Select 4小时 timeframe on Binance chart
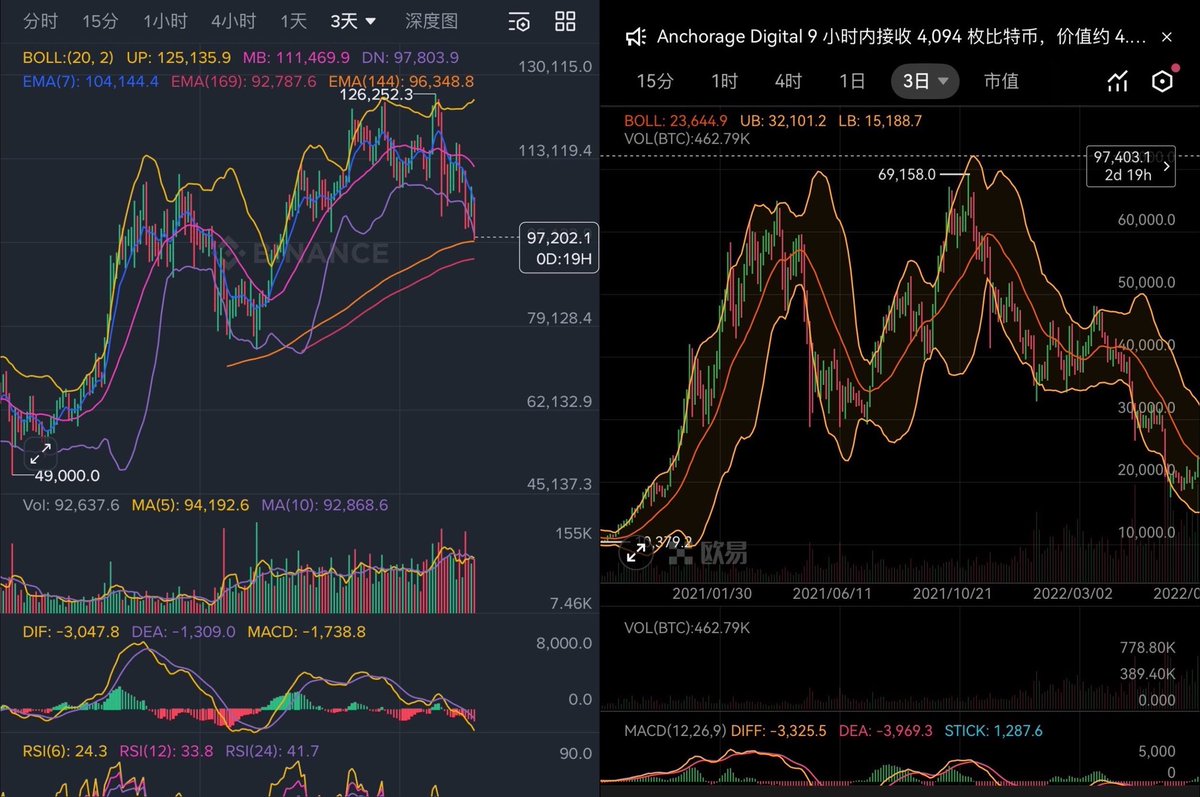 pyautogui.click(x=233, y=21)
